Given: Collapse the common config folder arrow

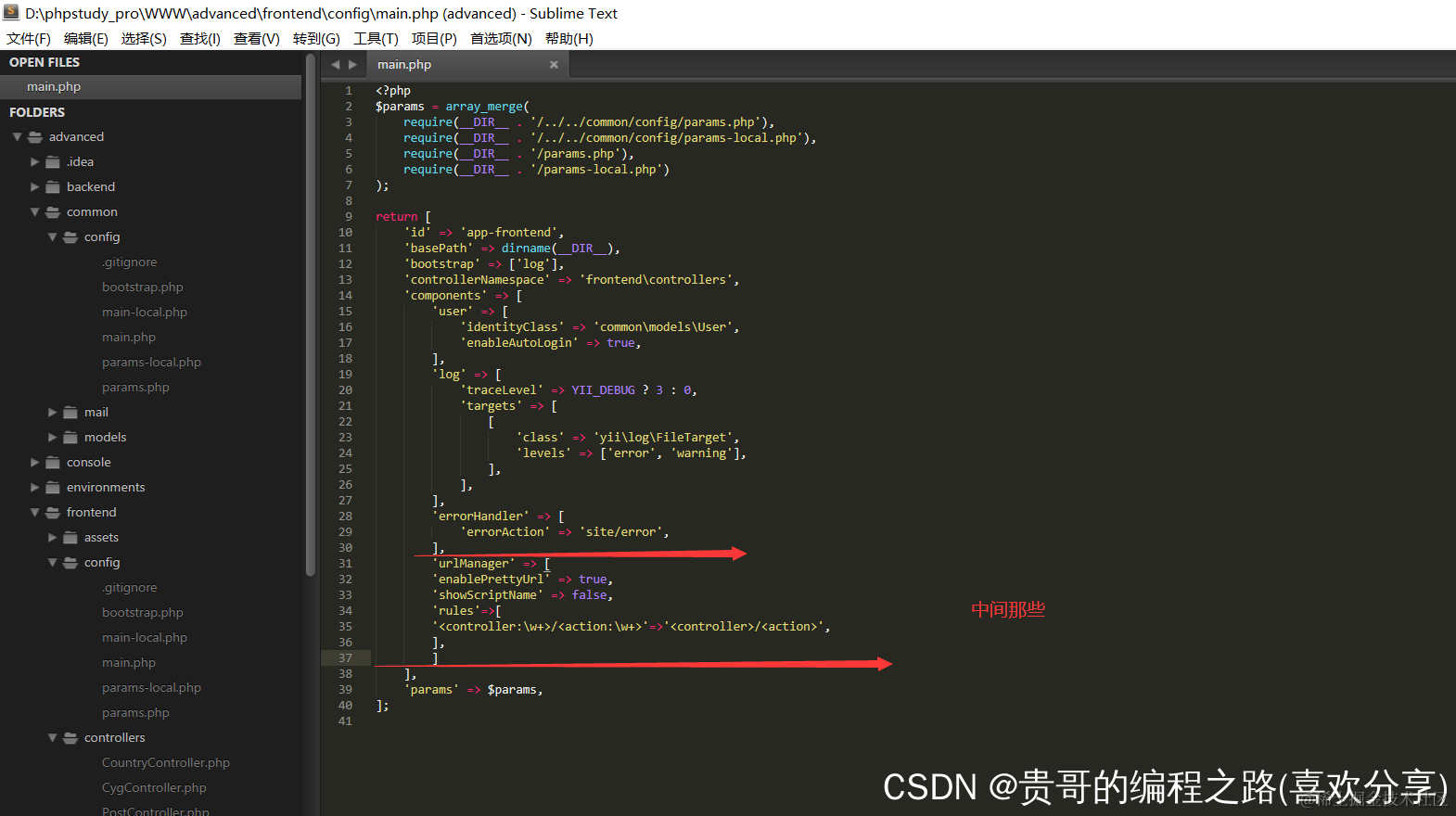Looking at the screenshot, I should (x=53, y=237).
